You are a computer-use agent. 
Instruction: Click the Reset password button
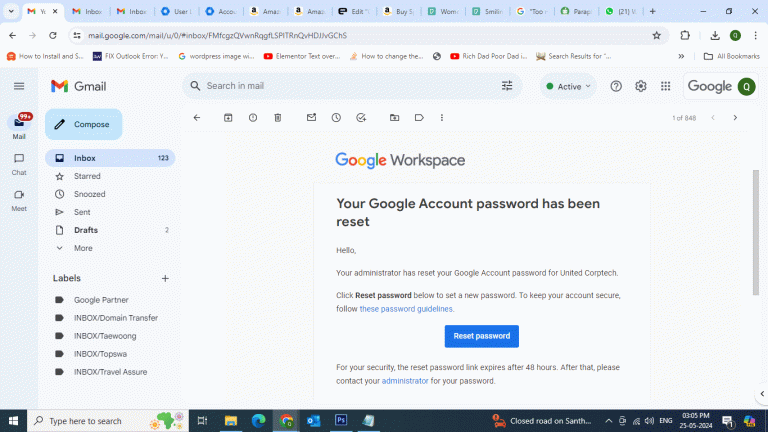482,336
